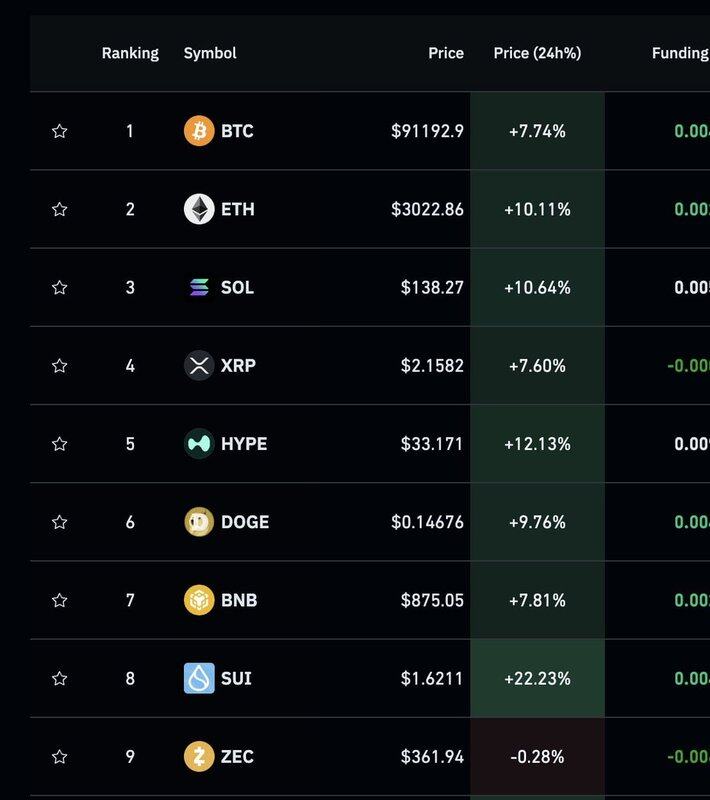Sort by Price (24h%) column header
Viewport: 710px width, 800px height.
pyautogui.click(x=537, y=53)
